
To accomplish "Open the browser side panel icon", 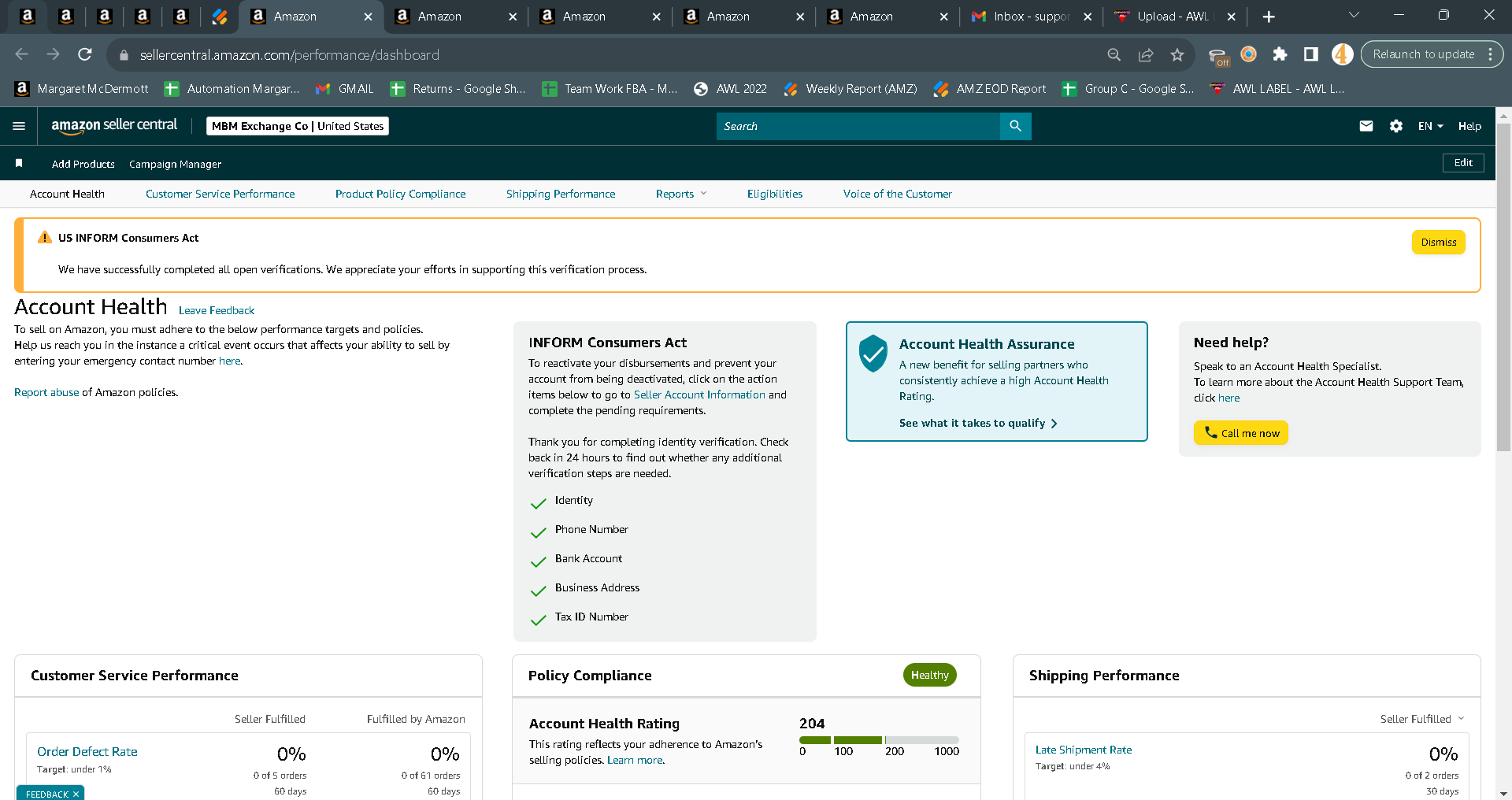I will coord(1311,54).
